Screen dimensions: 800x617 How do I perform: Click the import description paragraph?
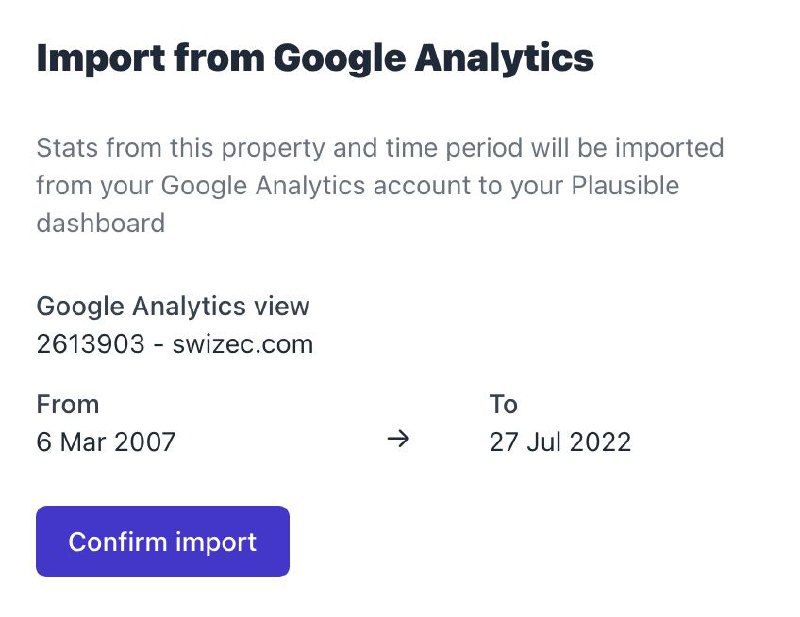click(x=380, y=185)
